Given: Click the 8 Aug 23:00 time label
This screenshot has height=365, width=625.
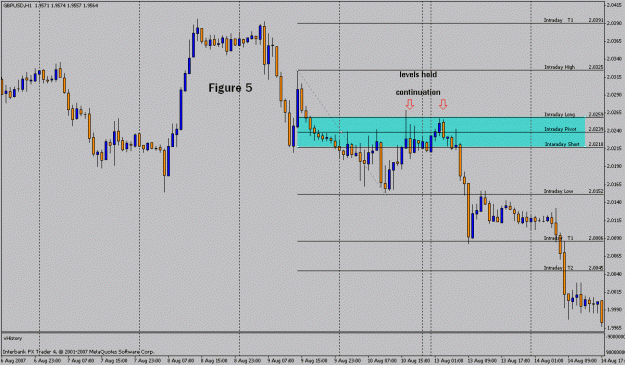Looking at the screenshot, I should tap(248, 361).
